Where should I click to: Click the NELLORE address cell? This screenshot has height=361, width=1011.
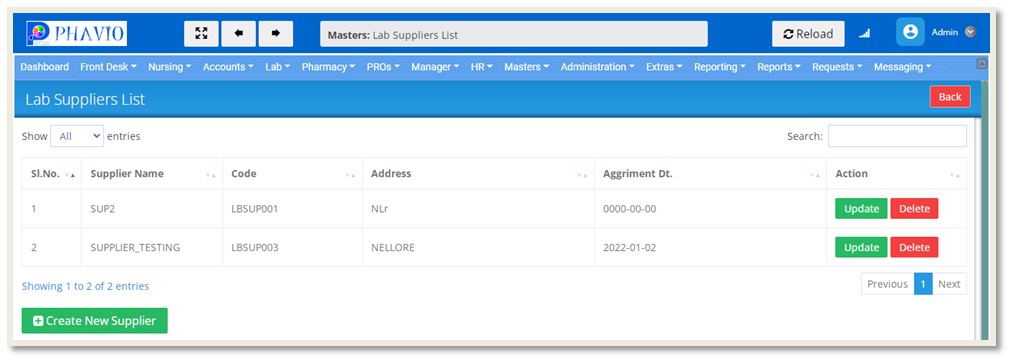478,248
